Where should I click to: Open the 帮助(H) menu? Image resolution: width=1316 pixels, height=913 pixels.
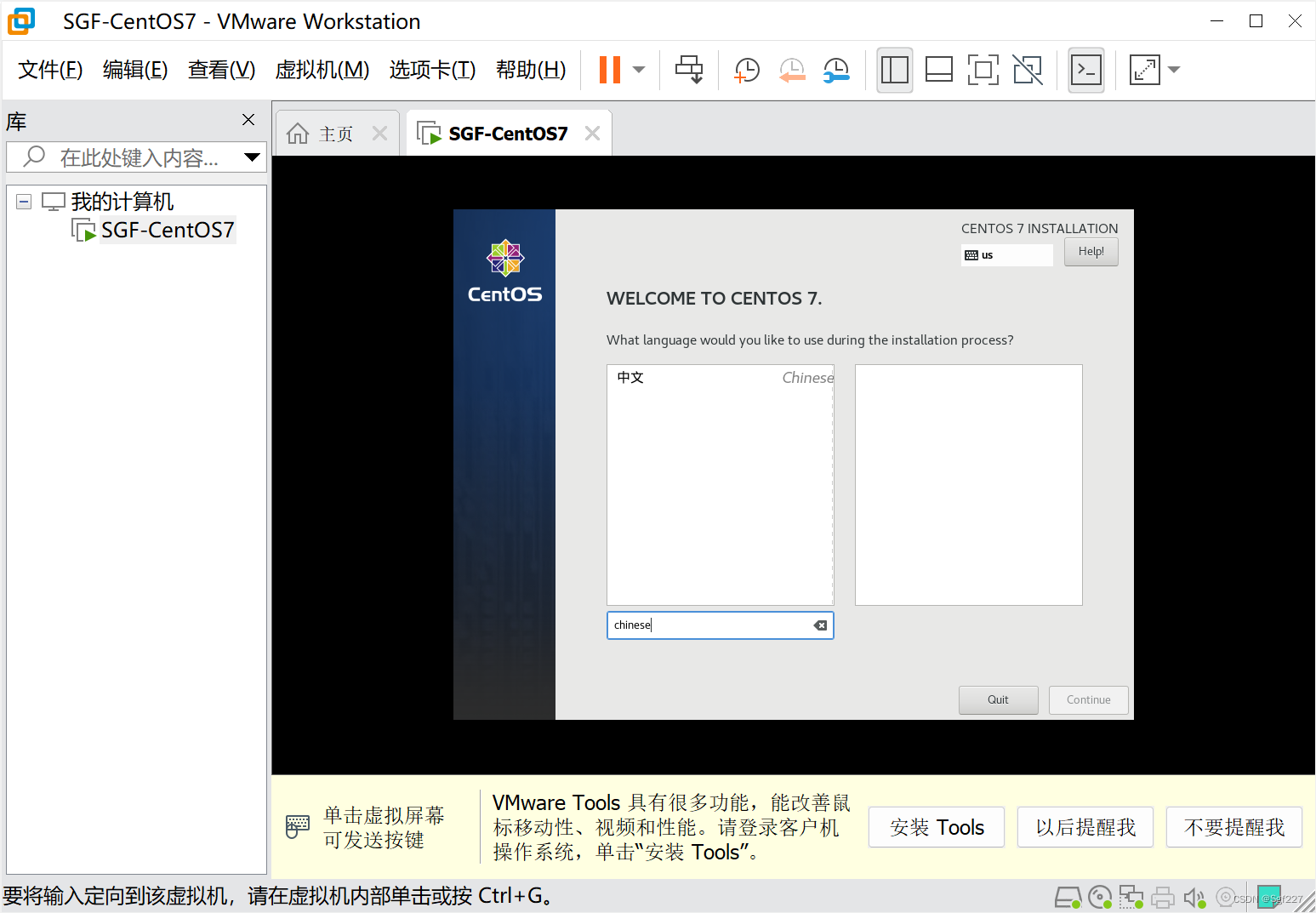[x=531, y=70]
